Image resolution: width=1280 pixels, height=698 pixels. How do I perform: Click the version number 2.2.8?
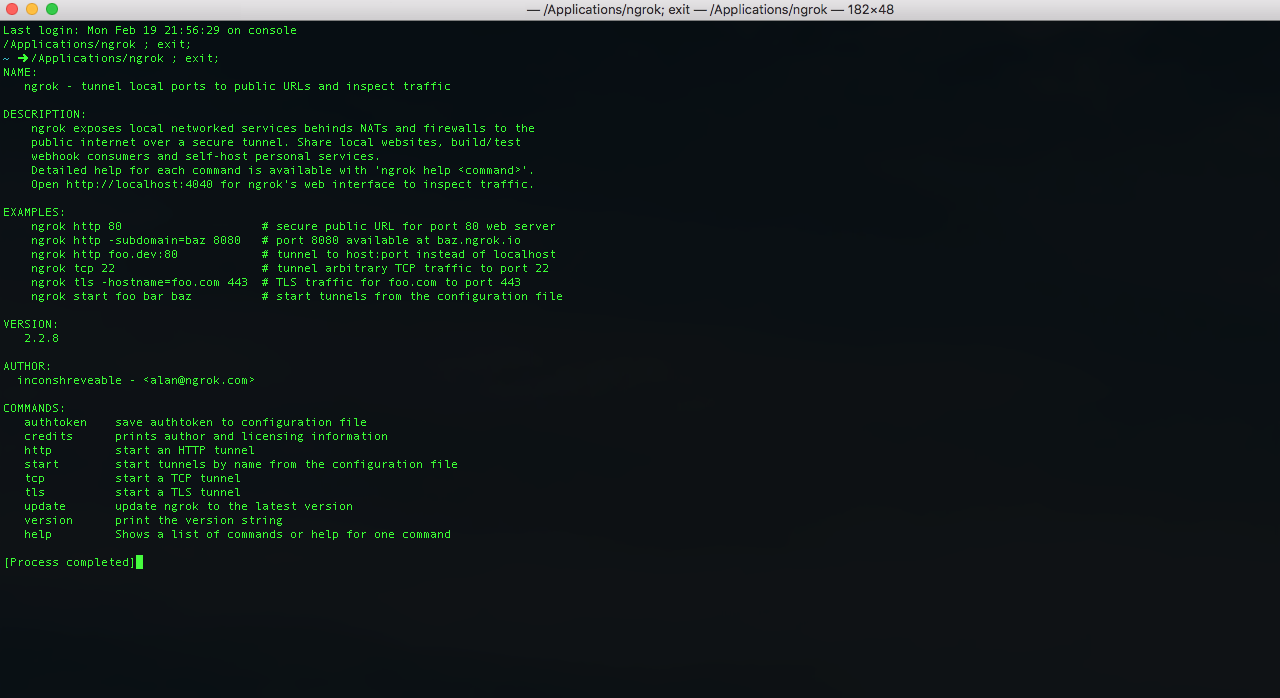tap(41, 338)
